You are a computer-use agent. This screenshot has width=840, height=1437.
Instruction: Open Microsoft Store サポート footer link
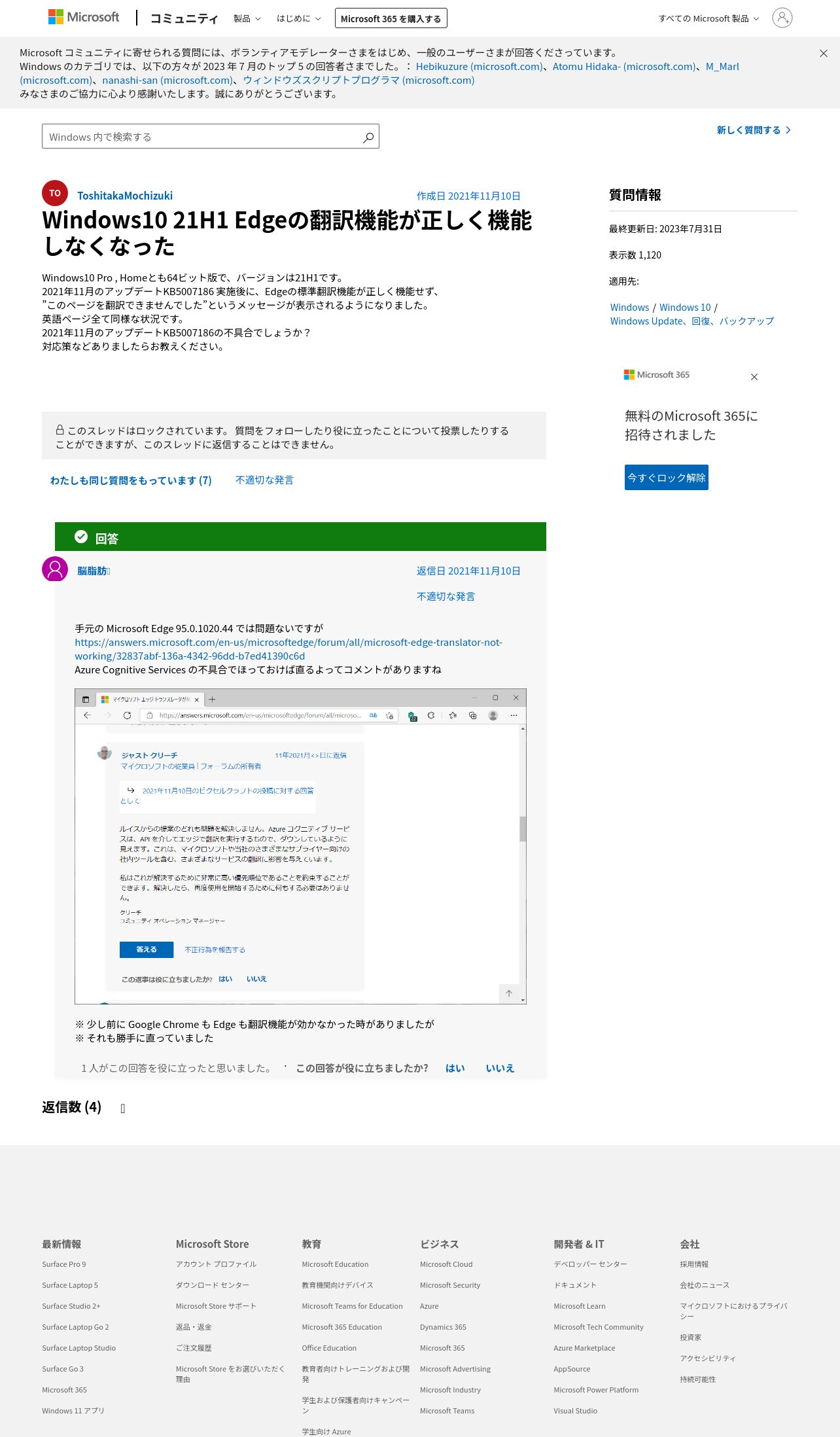(x=216, y=1306)
